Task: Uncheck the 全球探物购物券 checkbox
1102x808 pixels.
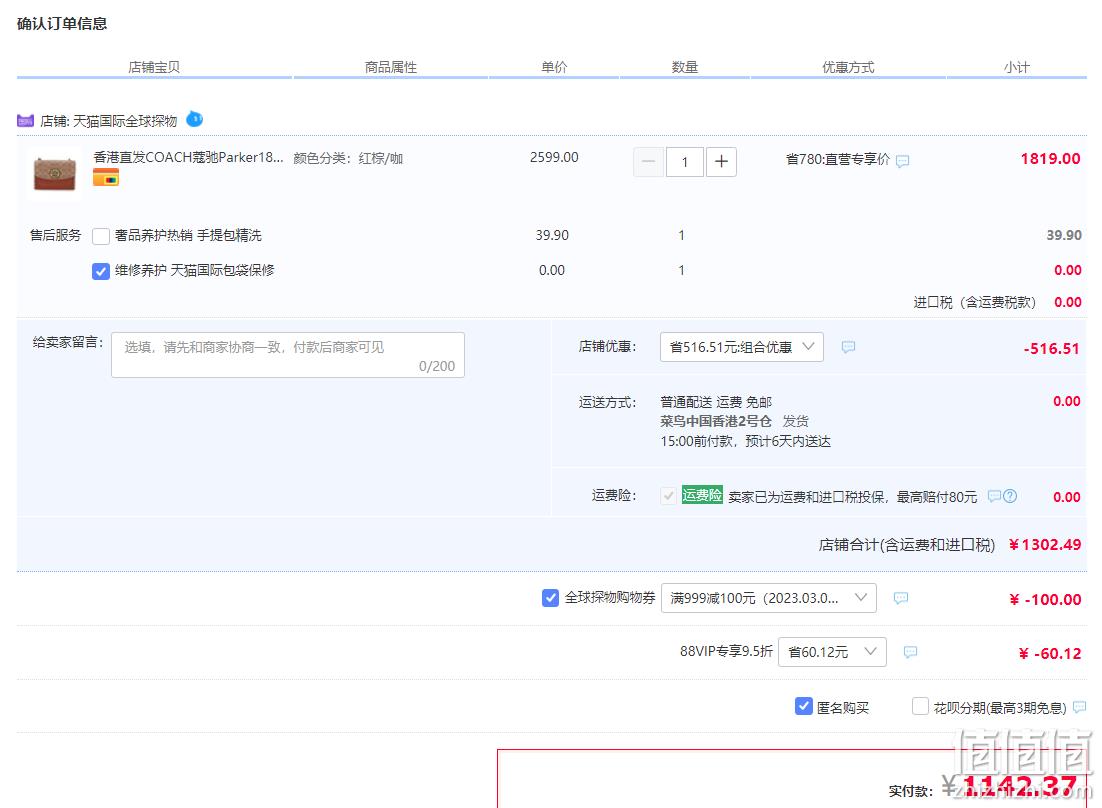Action: click(x=550, y=598)
